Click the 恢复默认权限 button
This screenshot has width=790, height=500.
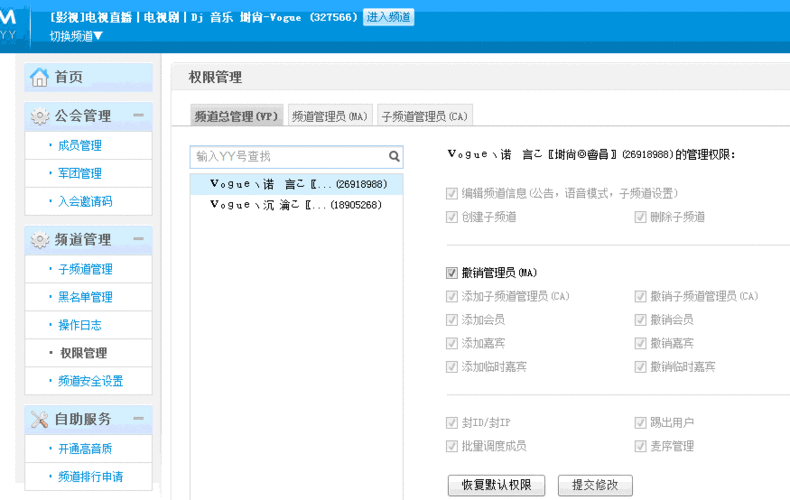click(496, 485)
